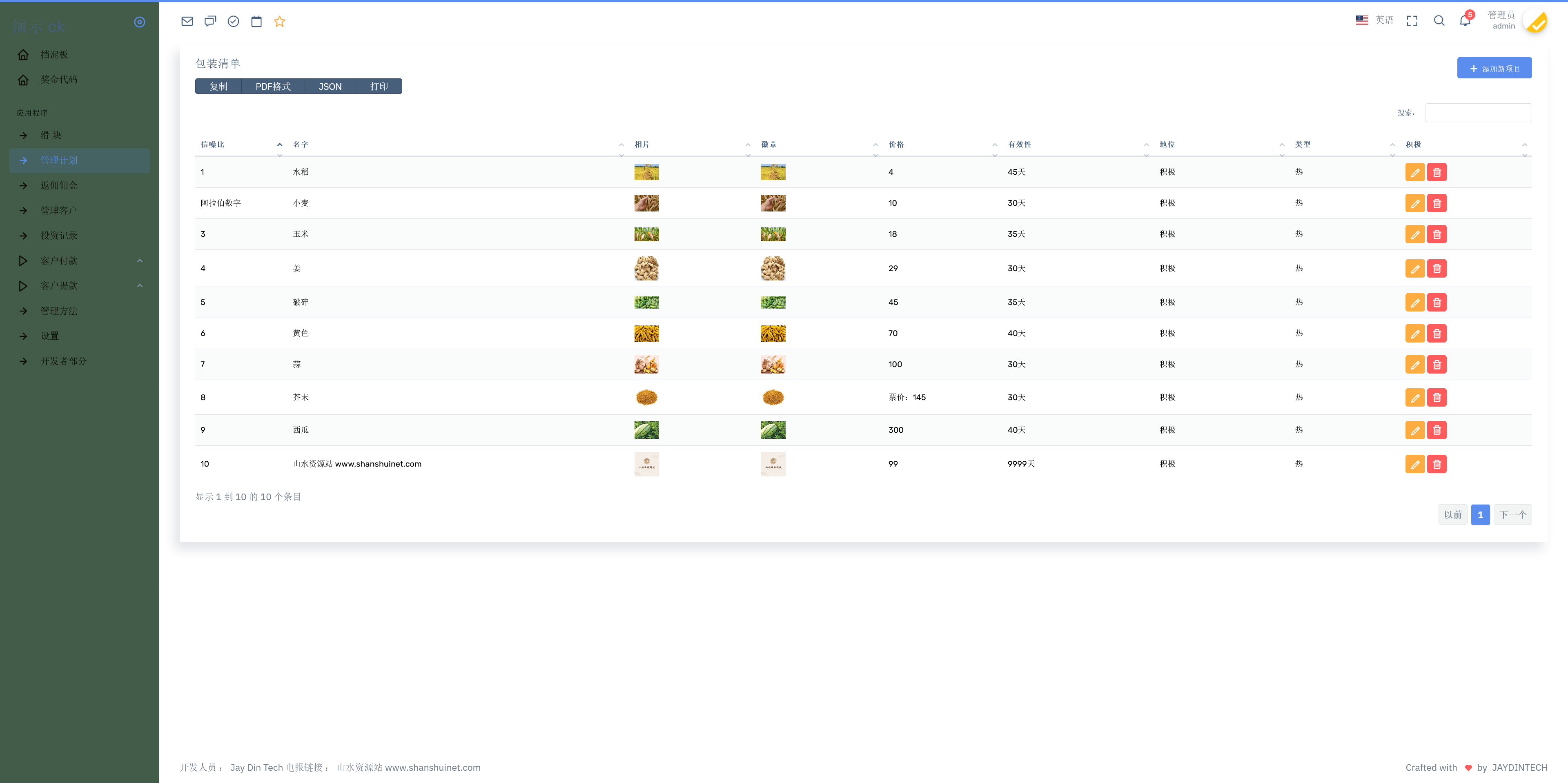Image resolution: width=1568 pixels, height=783 pixels.
Task: Open the mail envelope icon in the top bar
Action: coord(187,21)
